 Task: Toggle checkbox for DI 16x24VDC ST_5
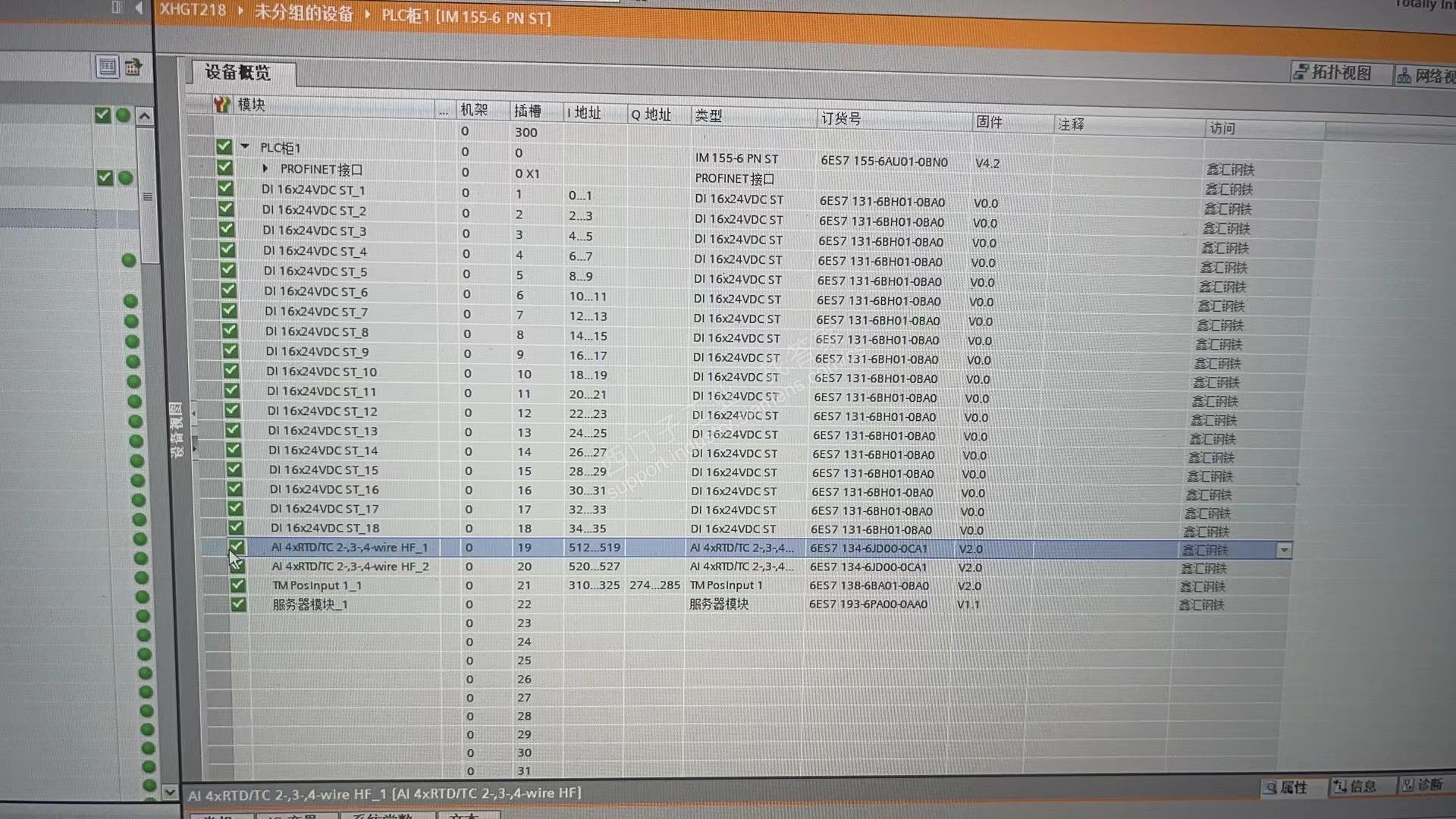click(227, 270)
